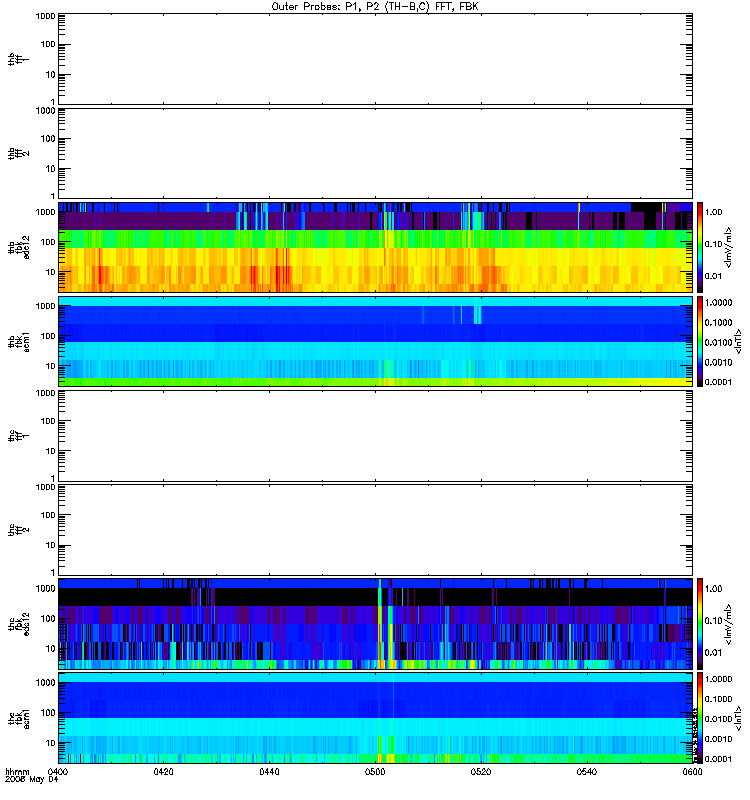
Task: Select the "thc fbk scm1" y-axis label
Action: 18,718
